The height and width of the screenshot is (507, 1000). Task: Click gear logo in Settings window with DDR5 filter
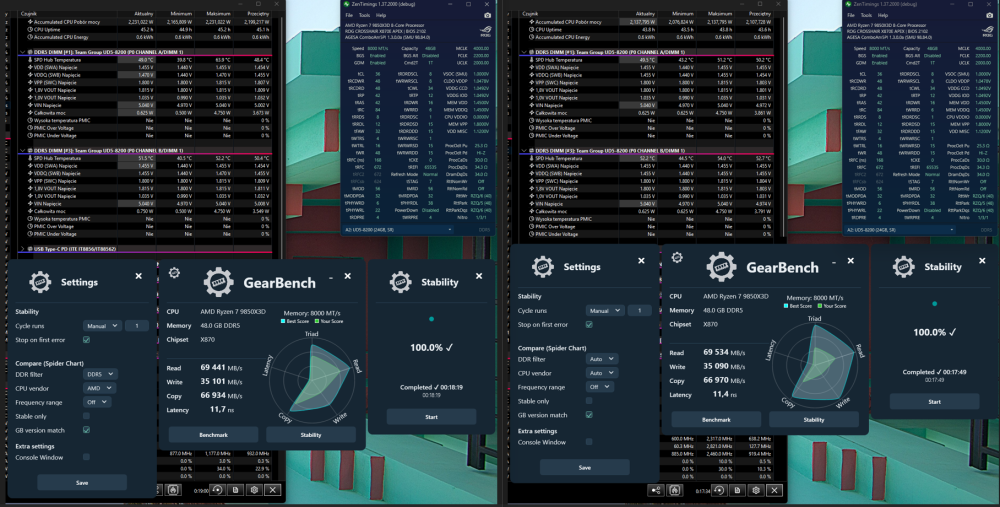[40, 282]
